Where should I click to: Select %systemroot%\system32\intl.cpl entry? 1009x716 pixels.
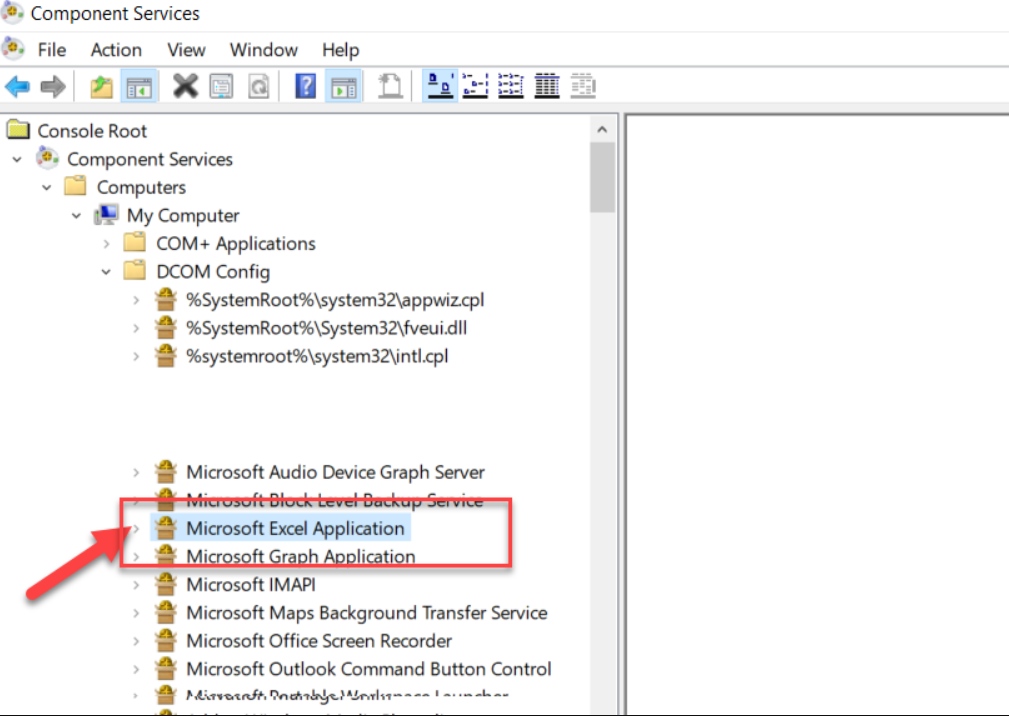pyautogui.click(x=317, y=356)
